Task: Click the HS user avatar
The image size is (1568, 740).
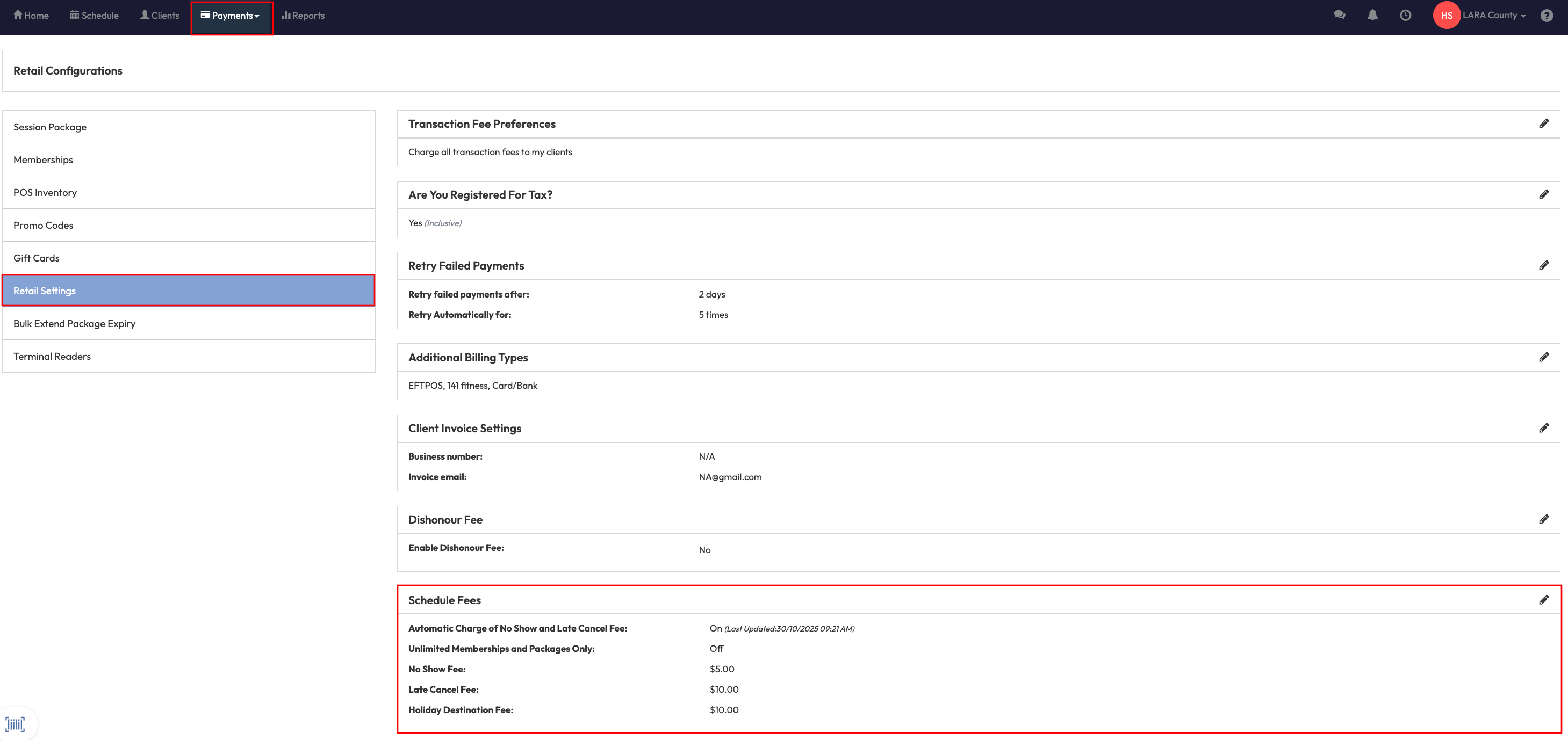Action: [1446, 15]
